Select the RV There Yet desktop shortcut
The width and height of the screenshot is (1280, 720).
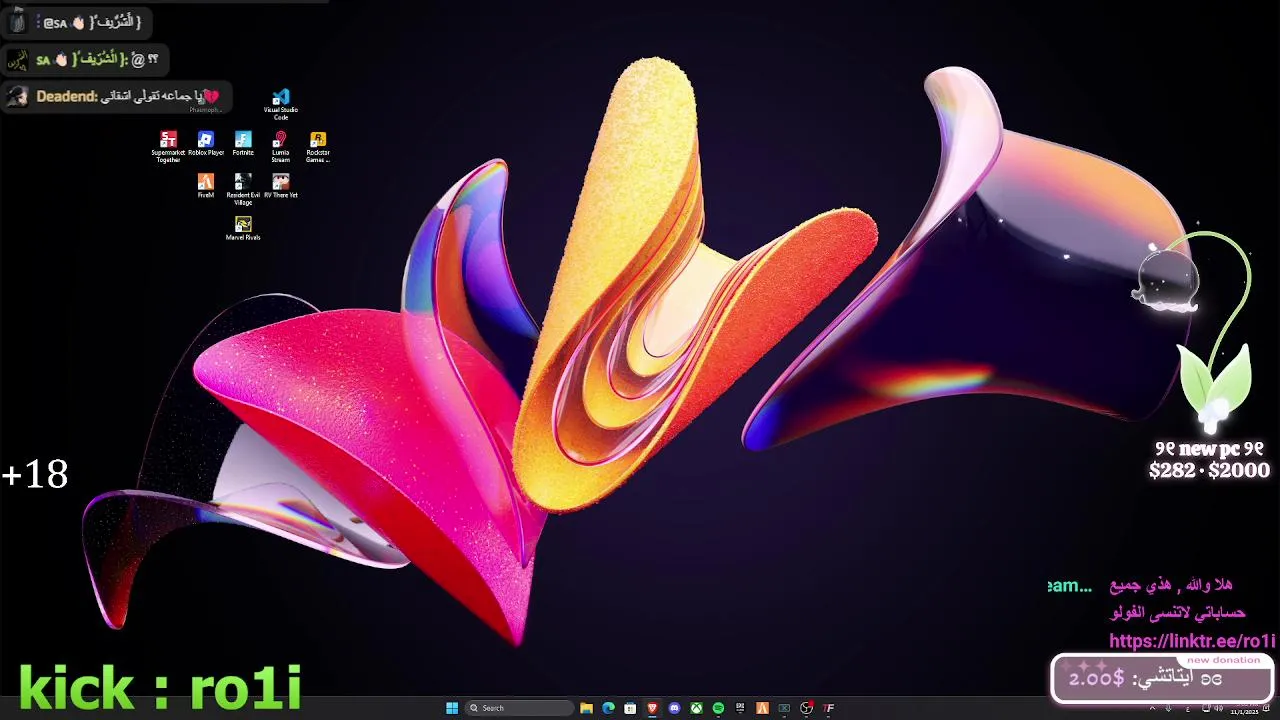[281, 186]
